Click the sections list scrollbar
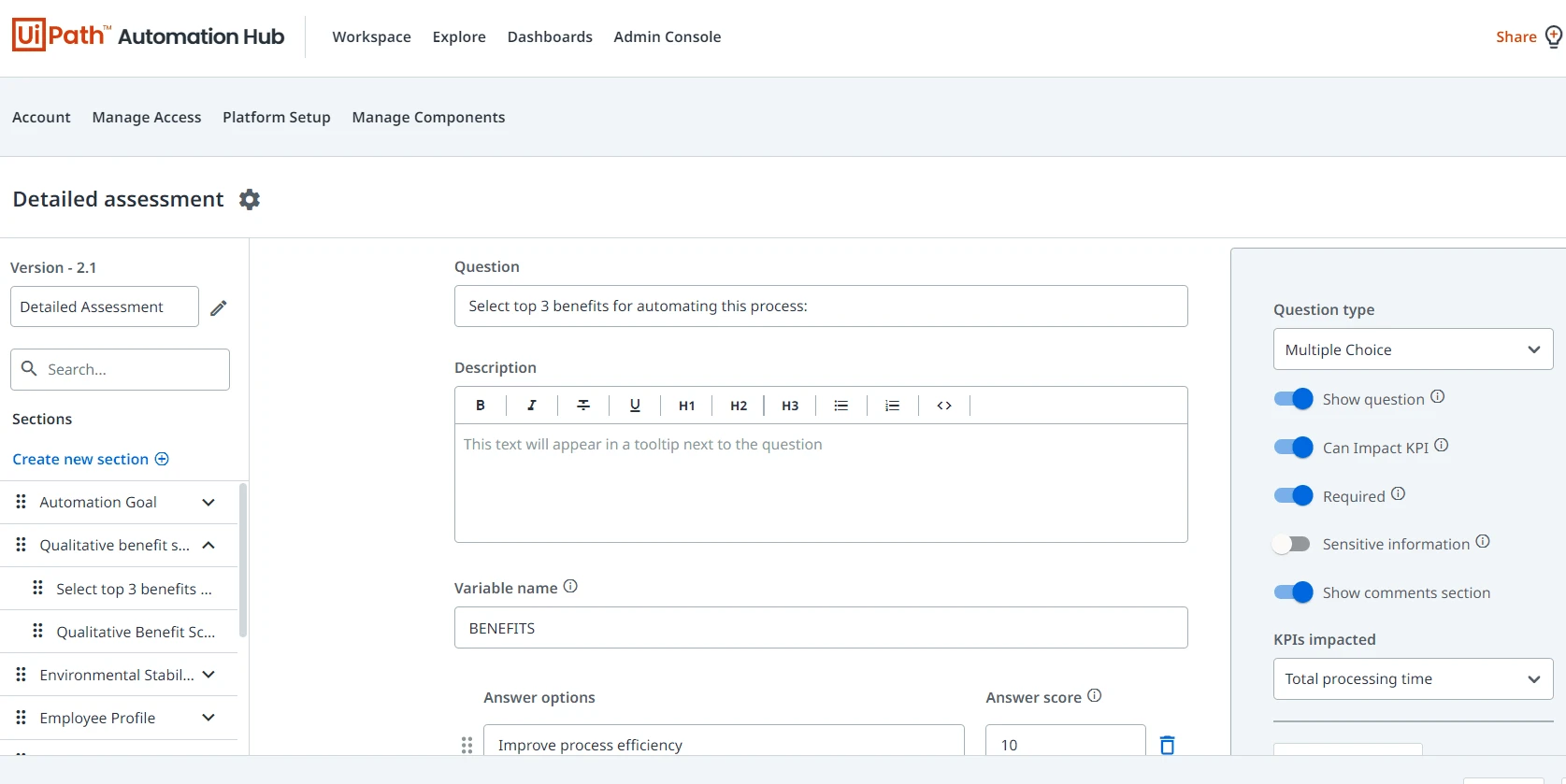Screen dimensions: 1566x784 coord(243,561)
